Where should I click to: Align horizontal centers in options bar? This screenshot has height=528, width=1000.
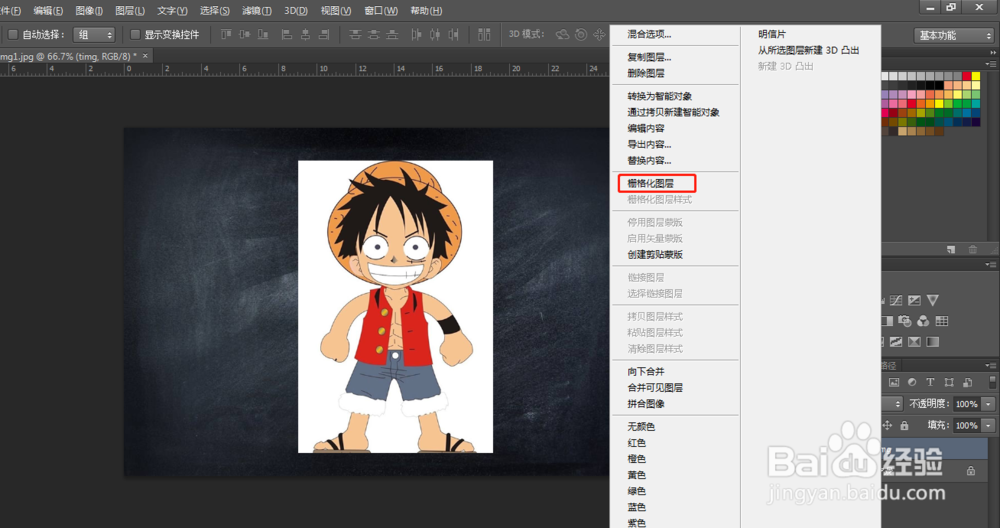tap(305, 34)
